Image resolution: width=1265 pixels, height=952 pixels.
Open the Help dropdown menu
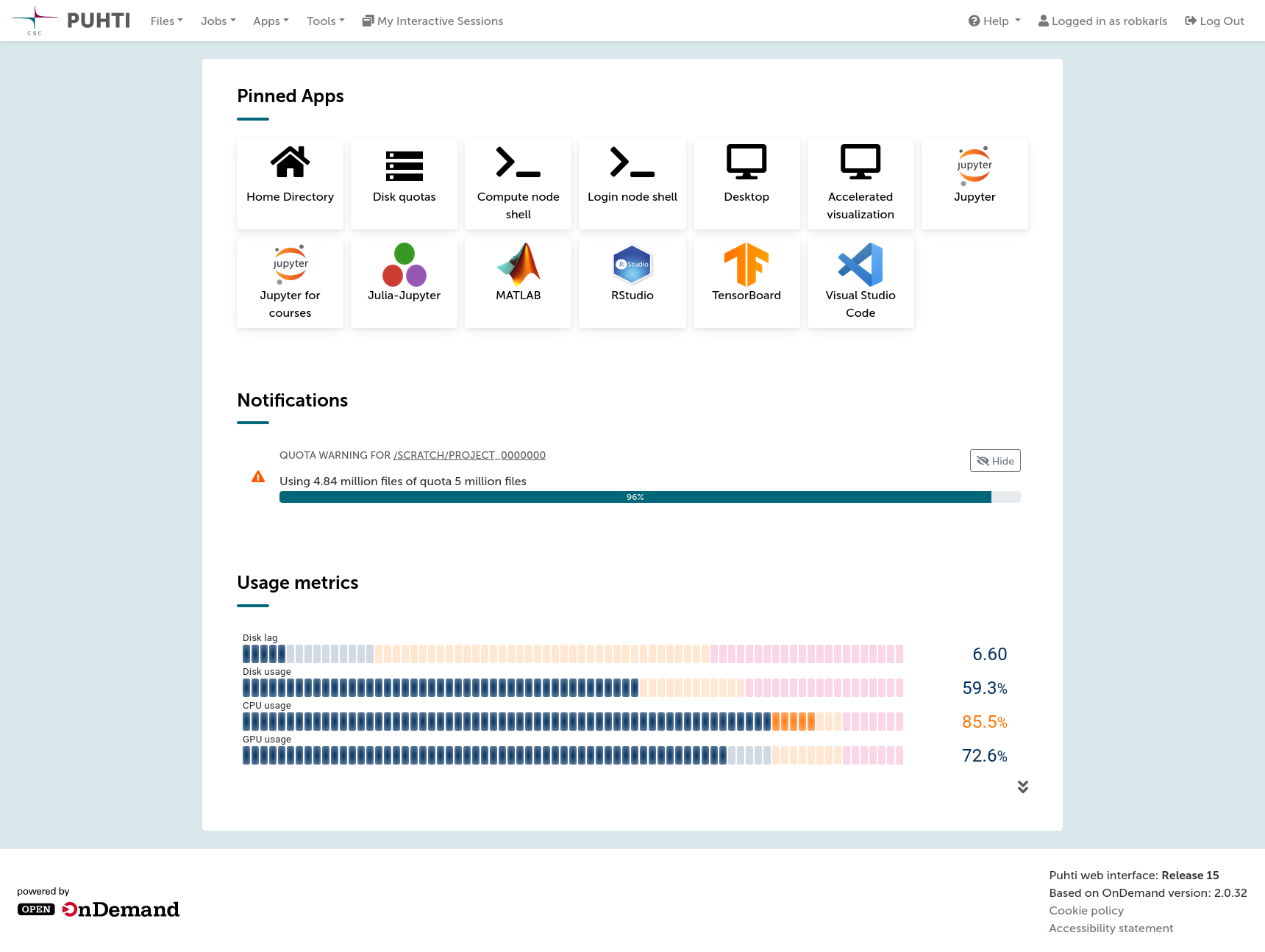(x=994, y=21)
